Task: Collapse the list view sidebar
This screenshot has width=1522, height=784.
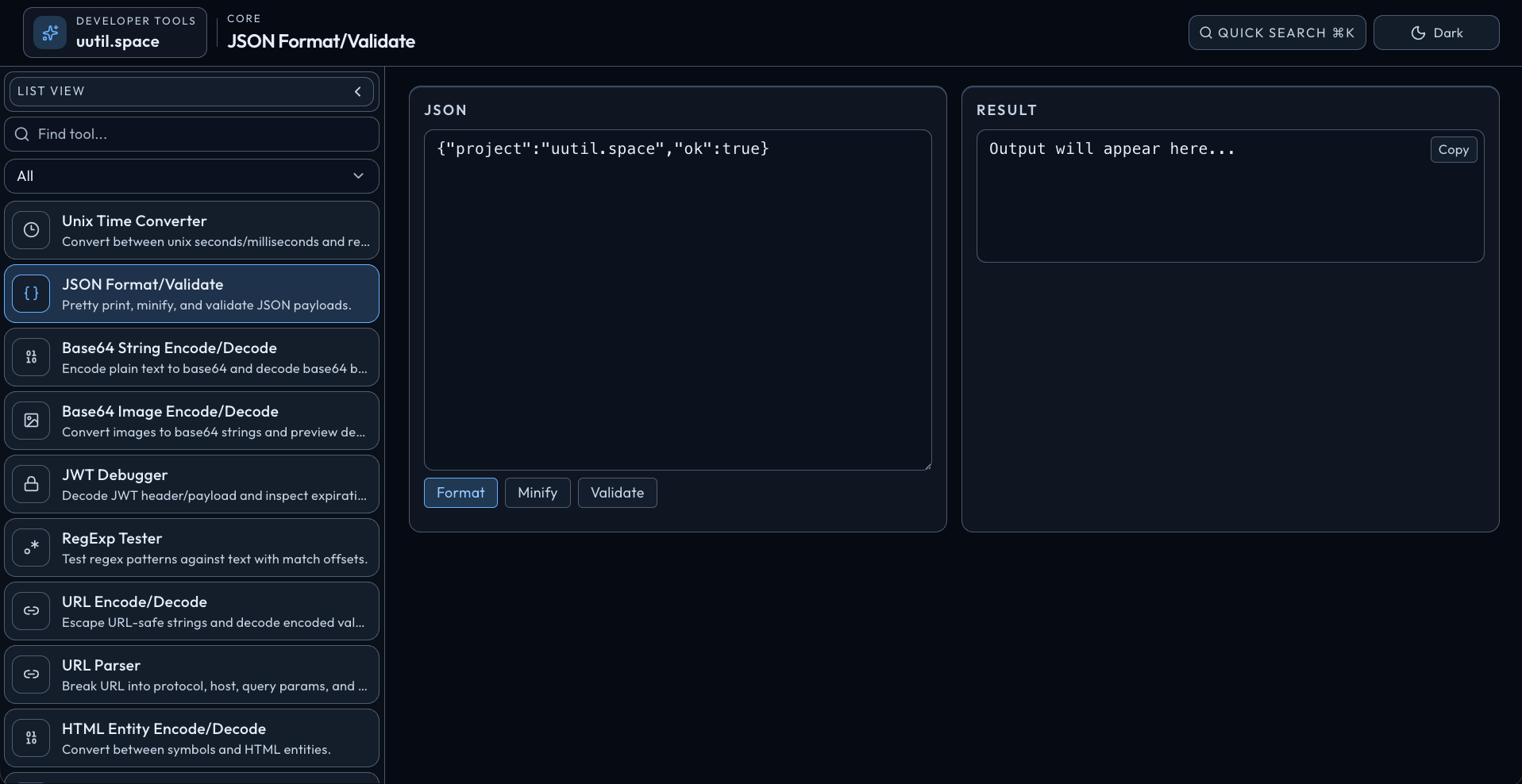Action: pyautogui.click(x=358, y=91)
